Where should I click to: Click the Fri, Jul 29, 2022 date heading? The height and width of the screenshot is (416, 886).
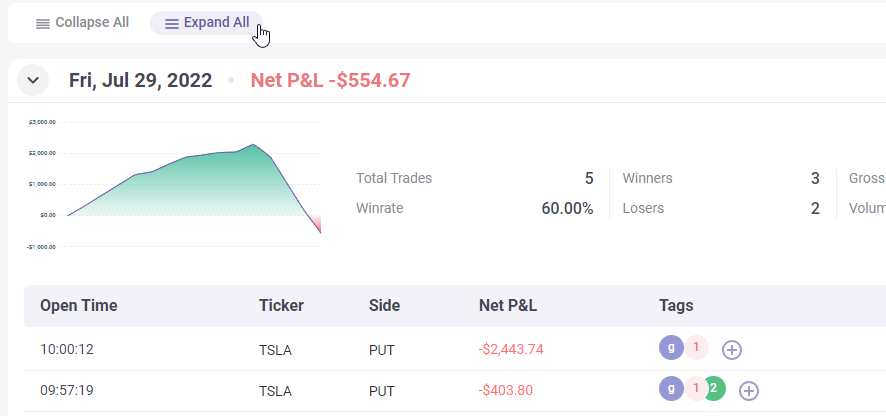[x=140, y=80]
